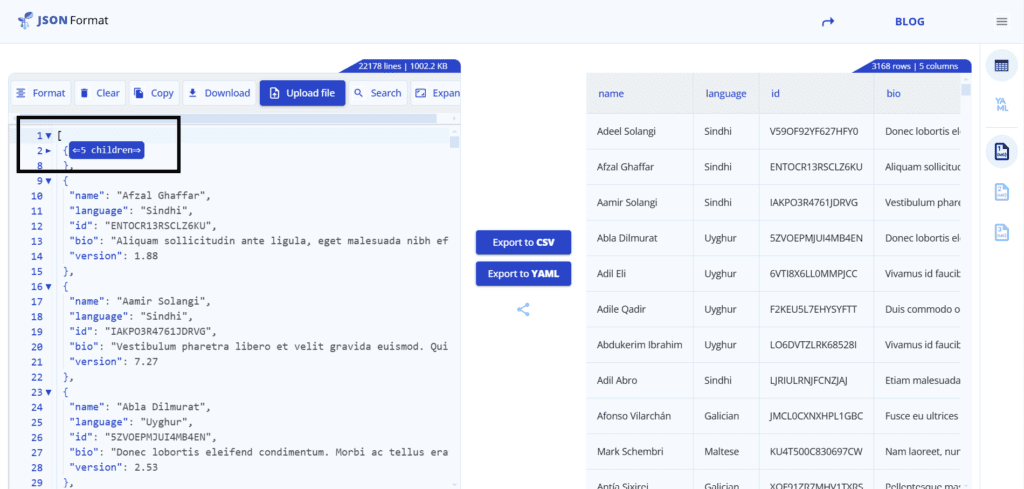Collapse the object starting at line 9
This screenshot has height=489, width=1024.
click(x=49, y=181)
